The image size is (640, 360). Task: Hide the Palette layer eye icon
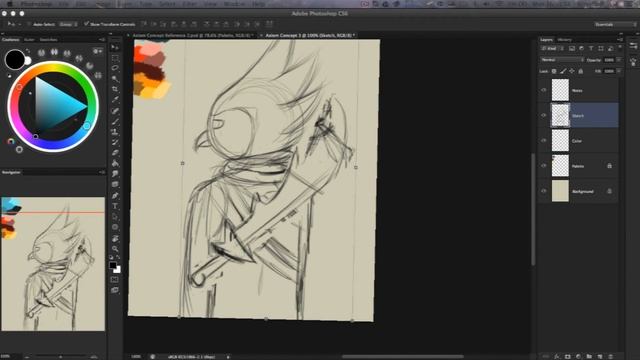(544, 166)
